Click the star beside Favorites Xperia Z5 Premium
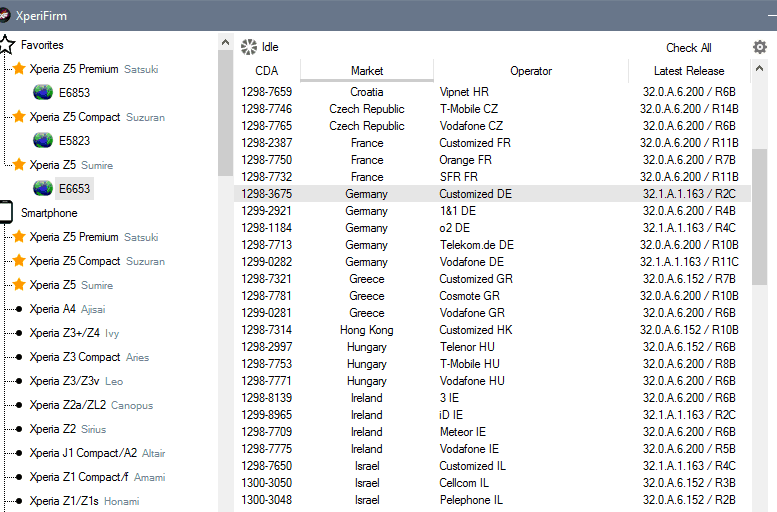Image resolution: width=777 pixels, height=512 pixels. (x=19, y=68)
